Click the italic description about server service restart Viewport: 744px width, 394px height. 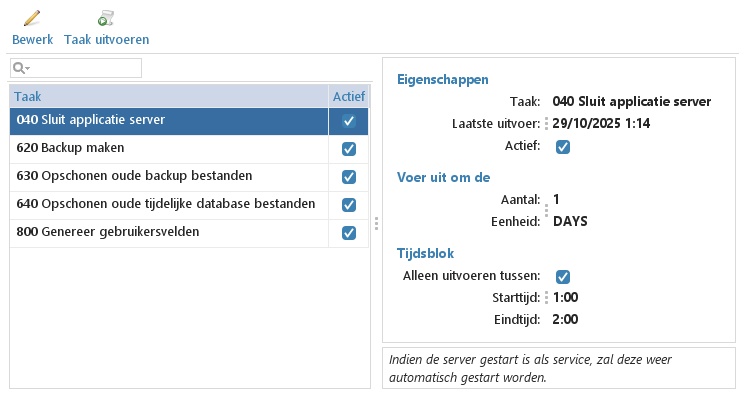[x=530, y=368]
